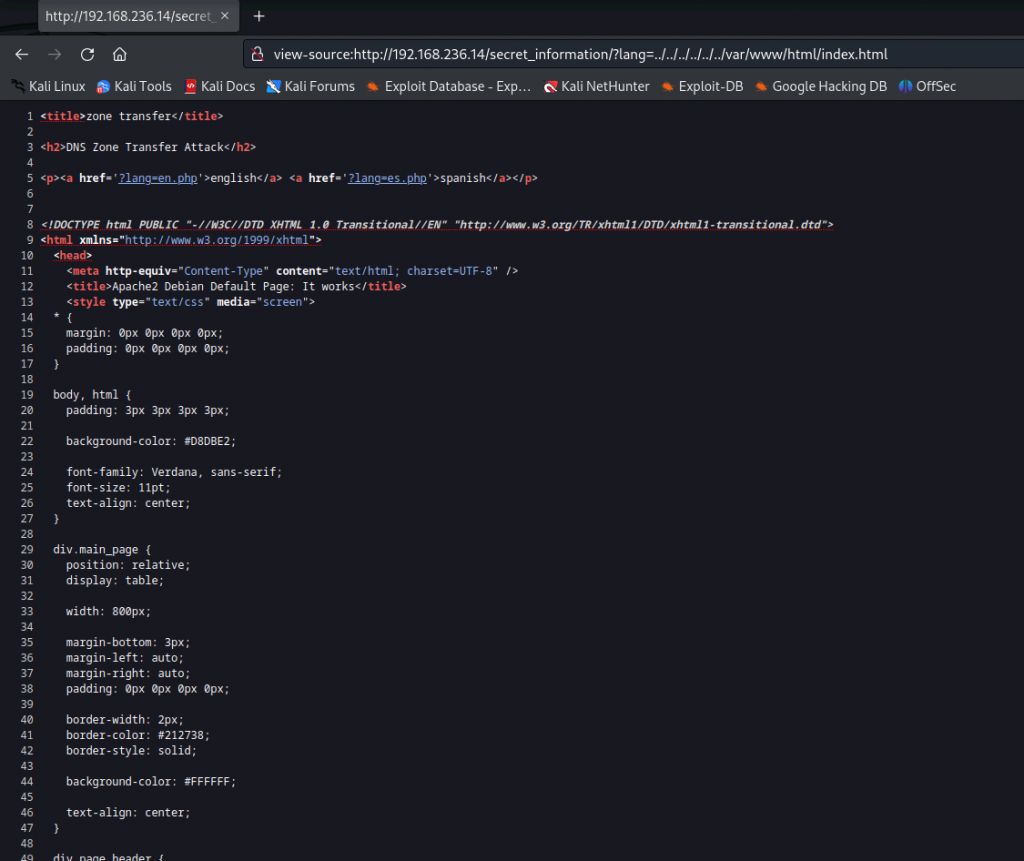Click 'font-family: Verdana, sans-serif;' line
This screenshot has width=1024, height=861.
click(174, 472)
